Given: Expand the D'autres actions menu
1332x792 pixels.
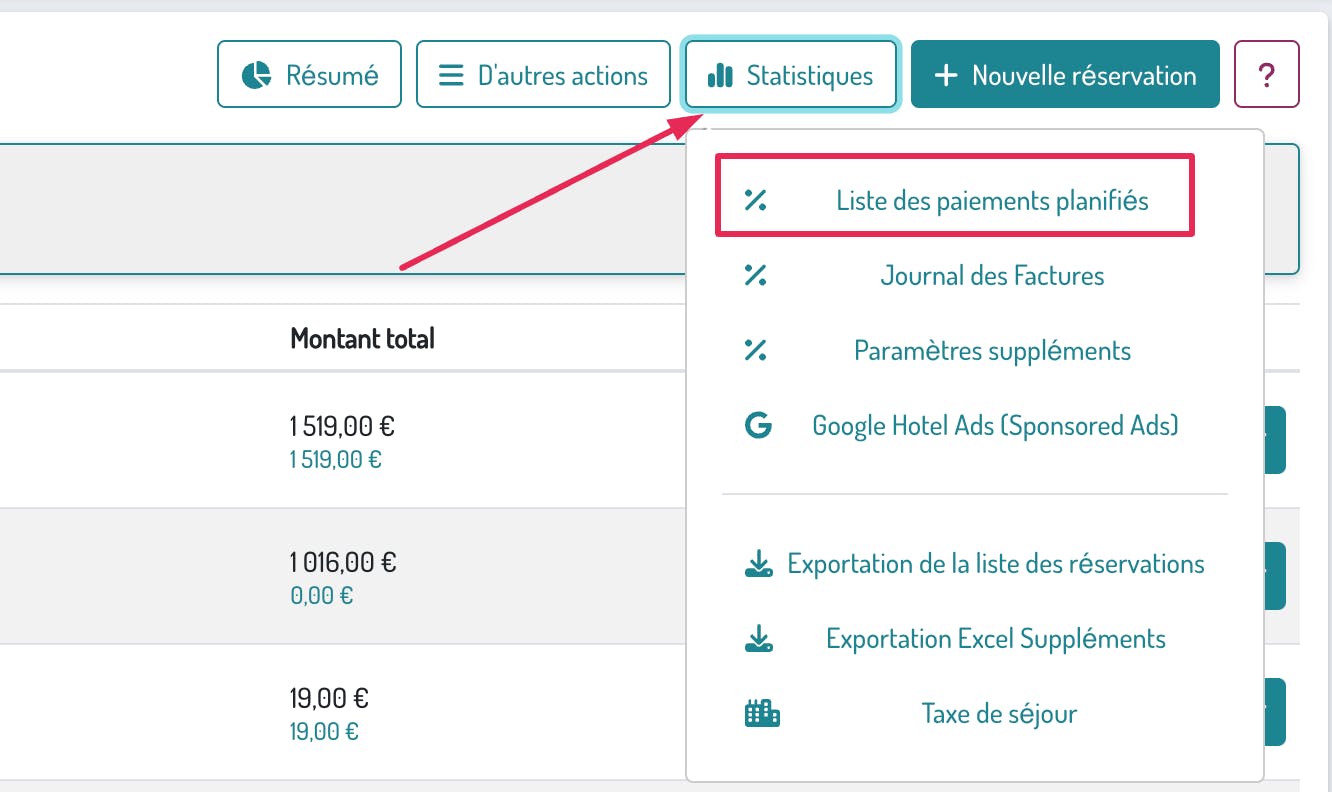Looking at the screenshot, I should pyautogui.click(x=543, y=75).
